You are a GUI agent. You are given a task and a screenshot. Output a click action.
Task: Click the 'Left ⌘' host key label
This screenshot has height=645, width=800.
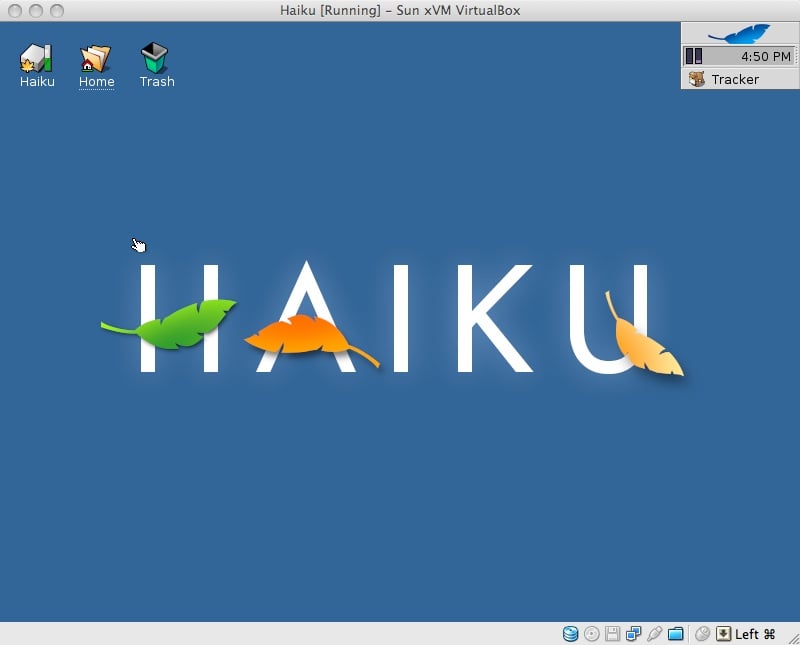tap(755, 634)
